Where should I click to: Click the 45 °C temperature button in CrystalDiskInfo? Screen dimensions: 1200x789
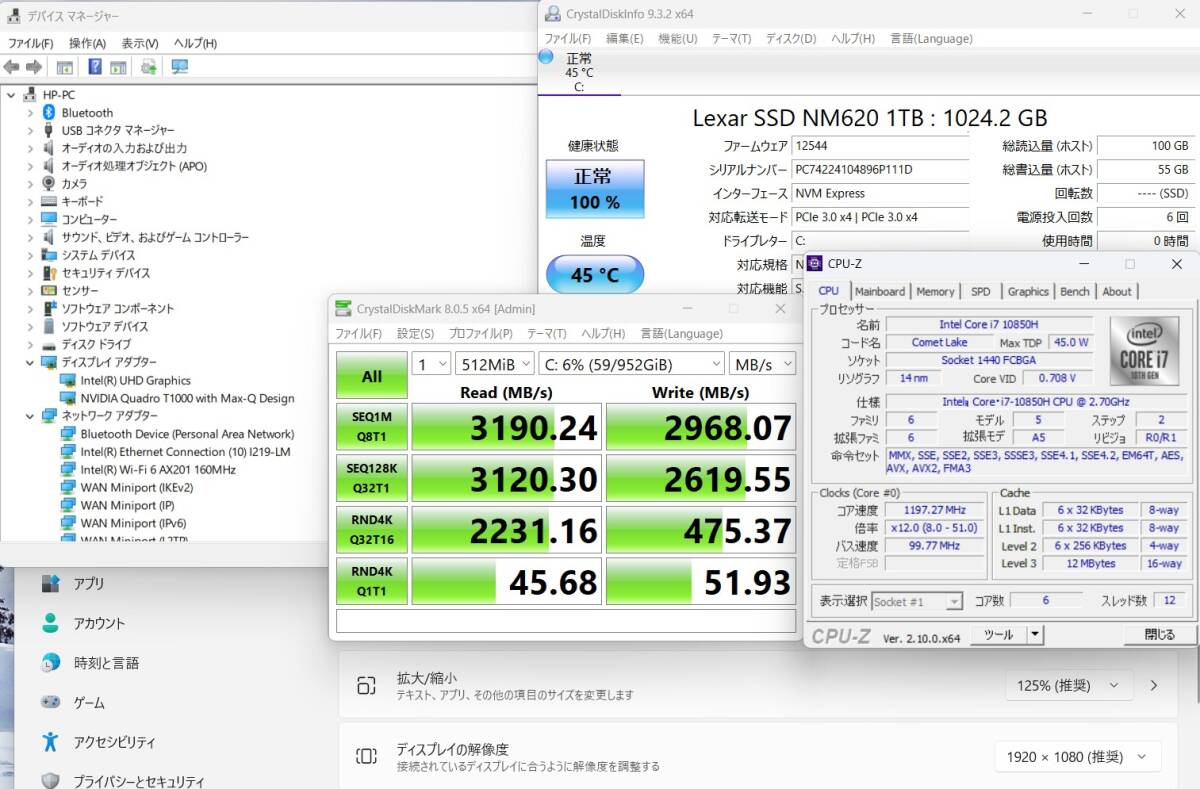click(x=595, y=275)
